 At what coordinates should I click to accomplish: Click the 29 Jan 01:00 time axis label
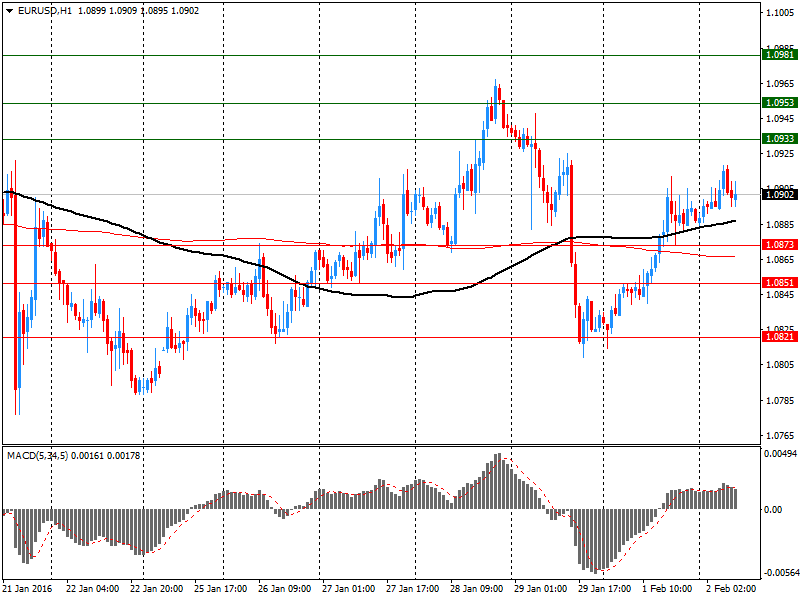pyautogui.click(x=540, y=589)
